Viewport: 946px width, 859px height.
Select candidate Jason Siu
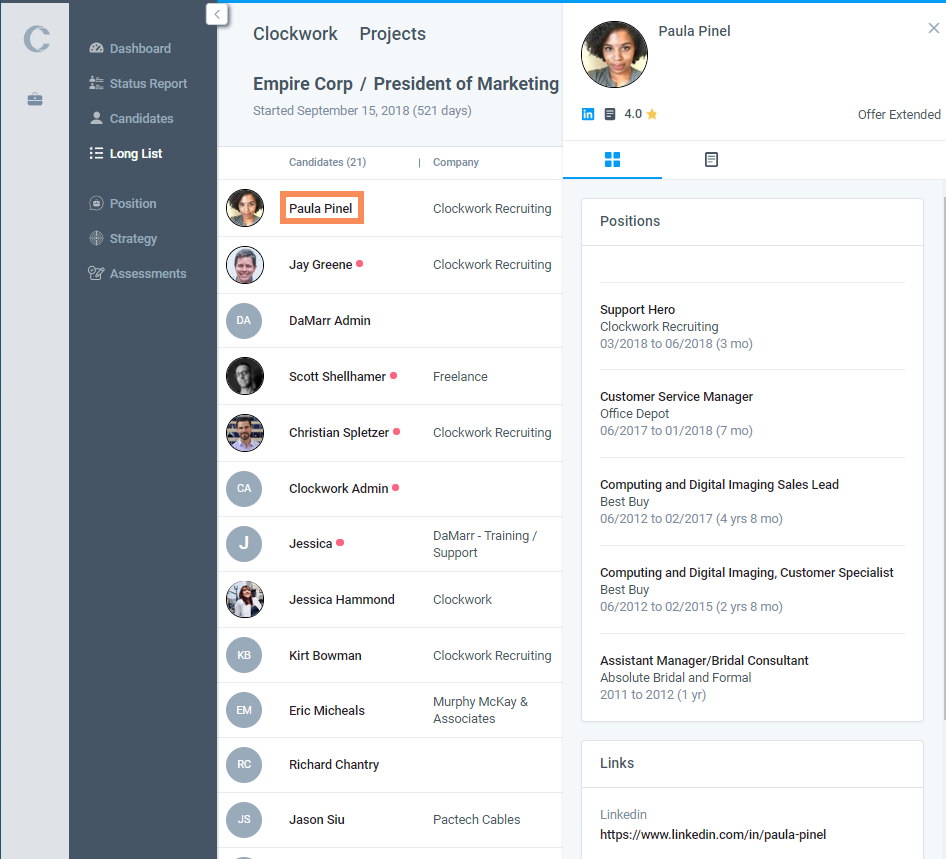(317, 819)
